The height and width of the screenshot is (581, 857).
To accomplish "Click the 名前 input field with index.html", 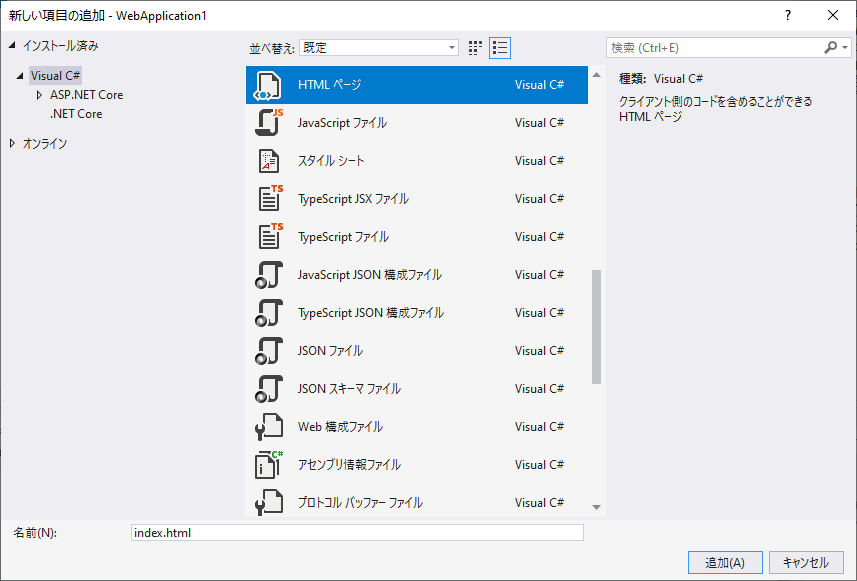I will [x=357, y=533].
